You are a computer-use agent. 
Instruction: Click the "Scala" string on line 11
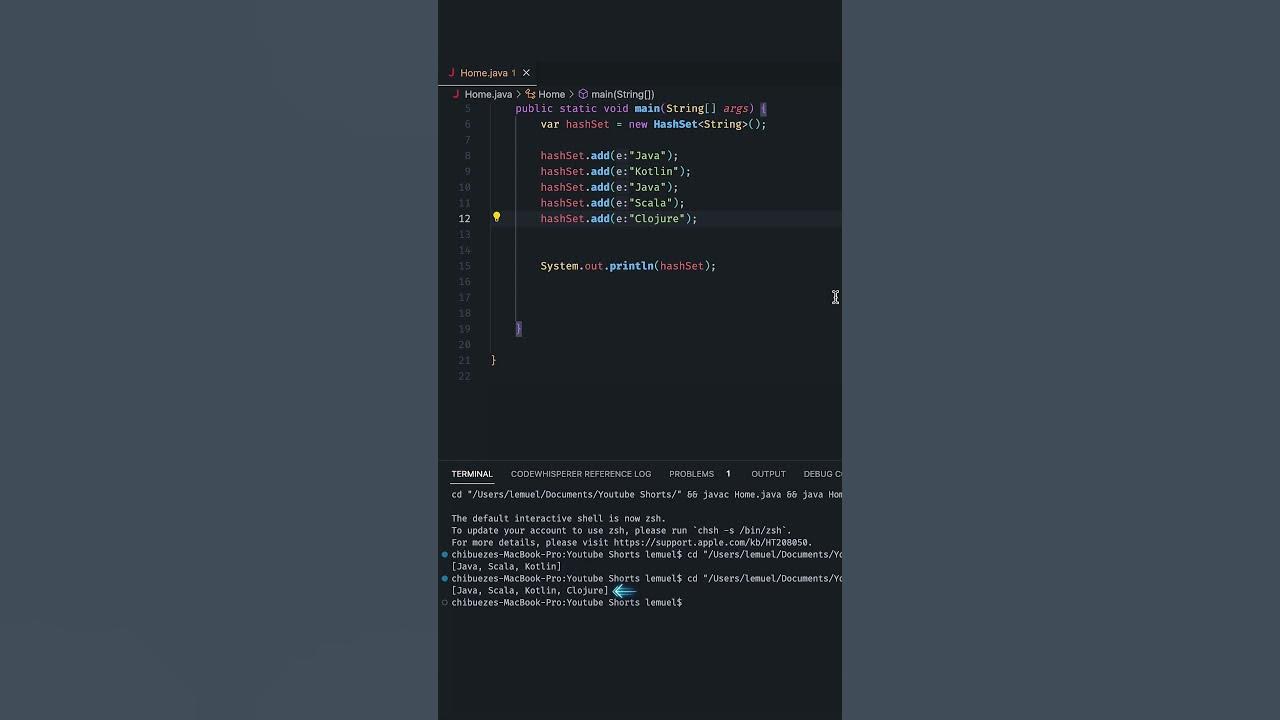(653, 203)
